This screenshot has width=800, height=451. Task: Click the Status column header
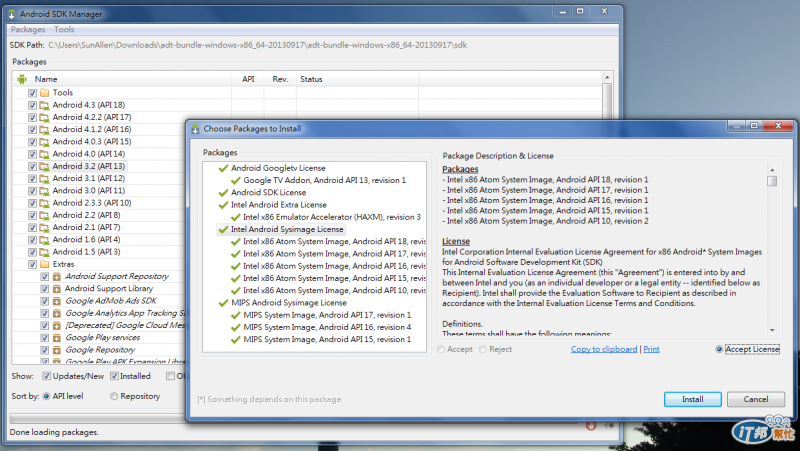357,79
